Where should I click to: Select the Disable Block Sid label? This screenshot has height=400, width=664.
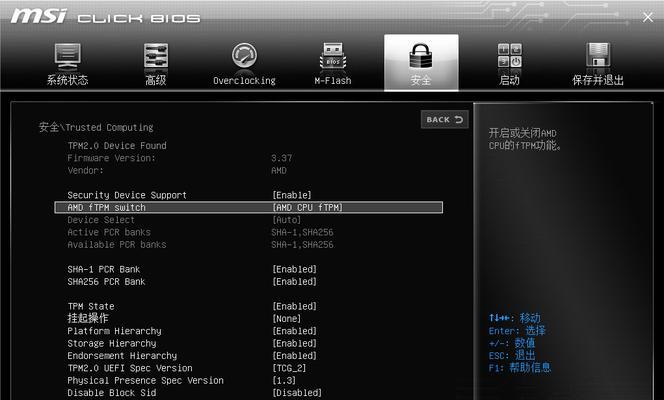point(112,393)
